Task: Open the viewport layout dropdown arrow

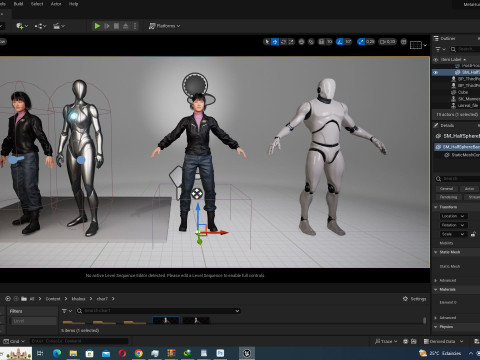Action: (425, 45)
